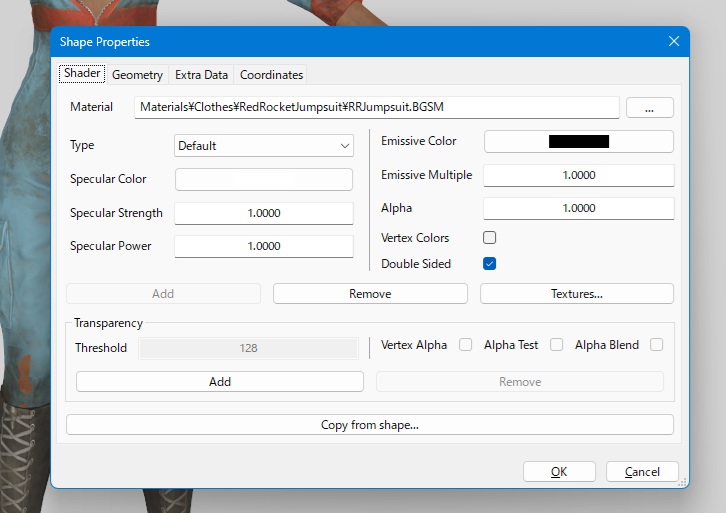Toggle the Vertex Alpha checkbox
Viewport: 726px width, 513px height.
465,345
